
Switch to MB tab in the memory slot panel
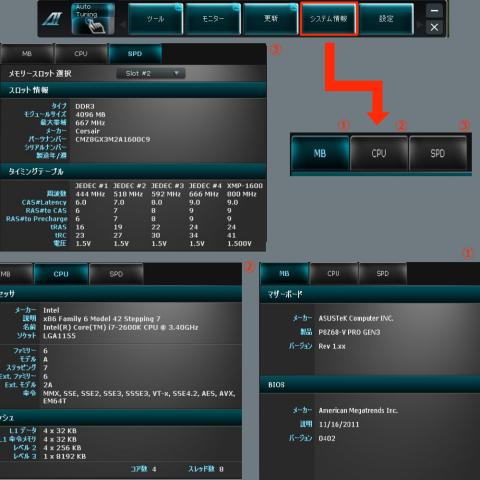(27, 54)
